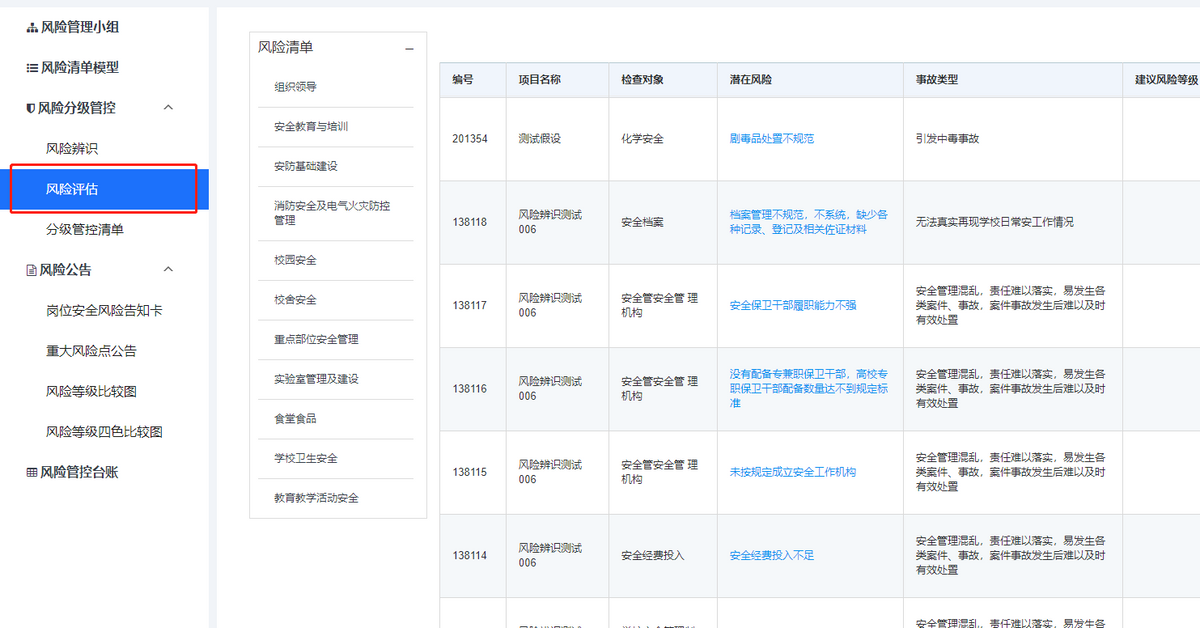The width and height of the screenshot is (1200, 628).
Task: Select 安防基础建设 in the risk list
Action: 306,166
